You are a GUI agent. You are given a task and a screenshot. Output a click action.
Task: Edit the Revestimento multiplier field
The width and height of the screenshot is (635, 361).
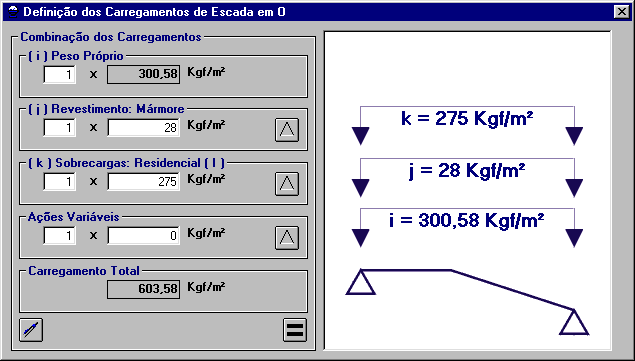[x=60, y=128]
